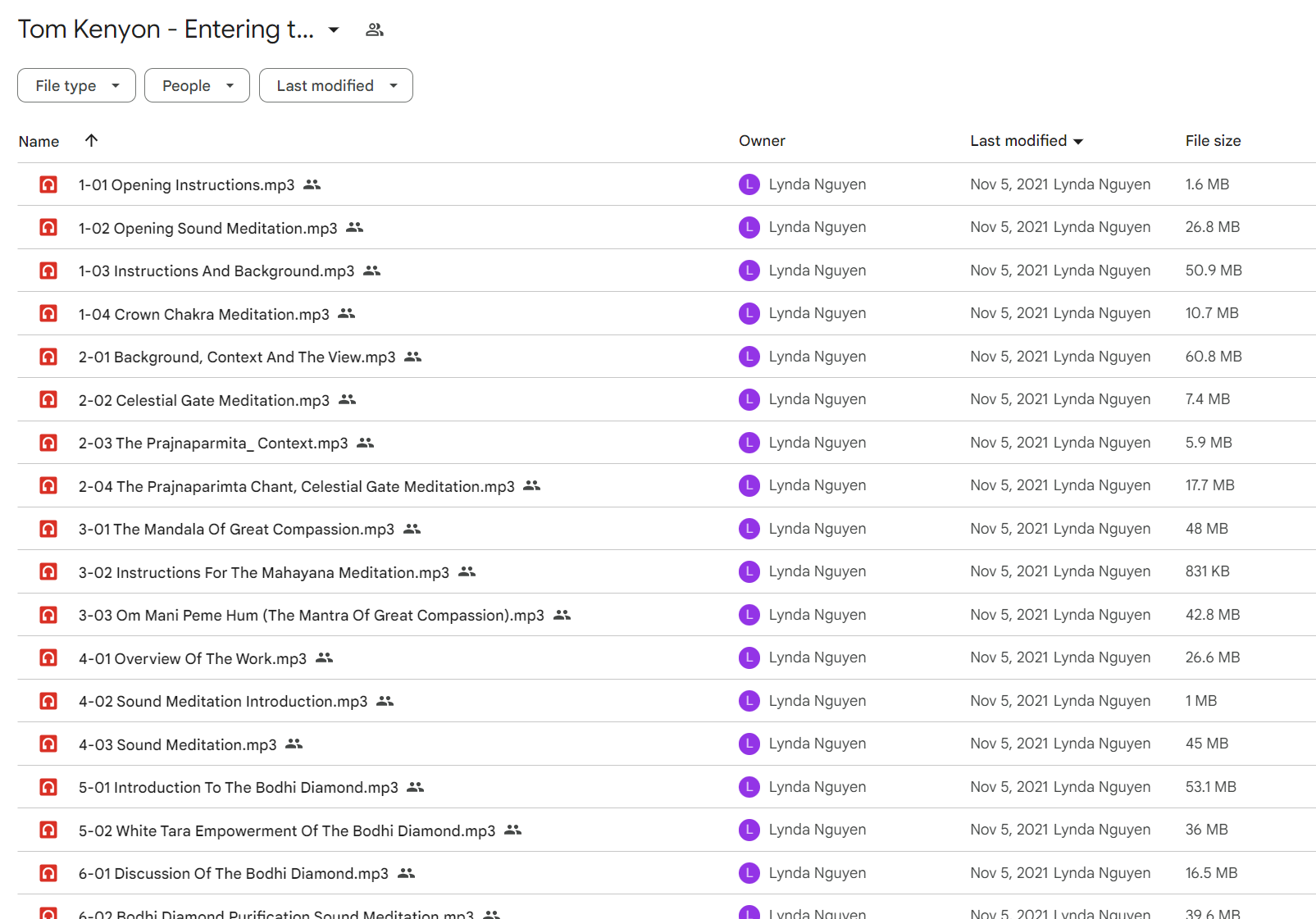
Task: Click audio icon of 4-01 Overview Of The Work.mp3
Action: pos(48,657)
